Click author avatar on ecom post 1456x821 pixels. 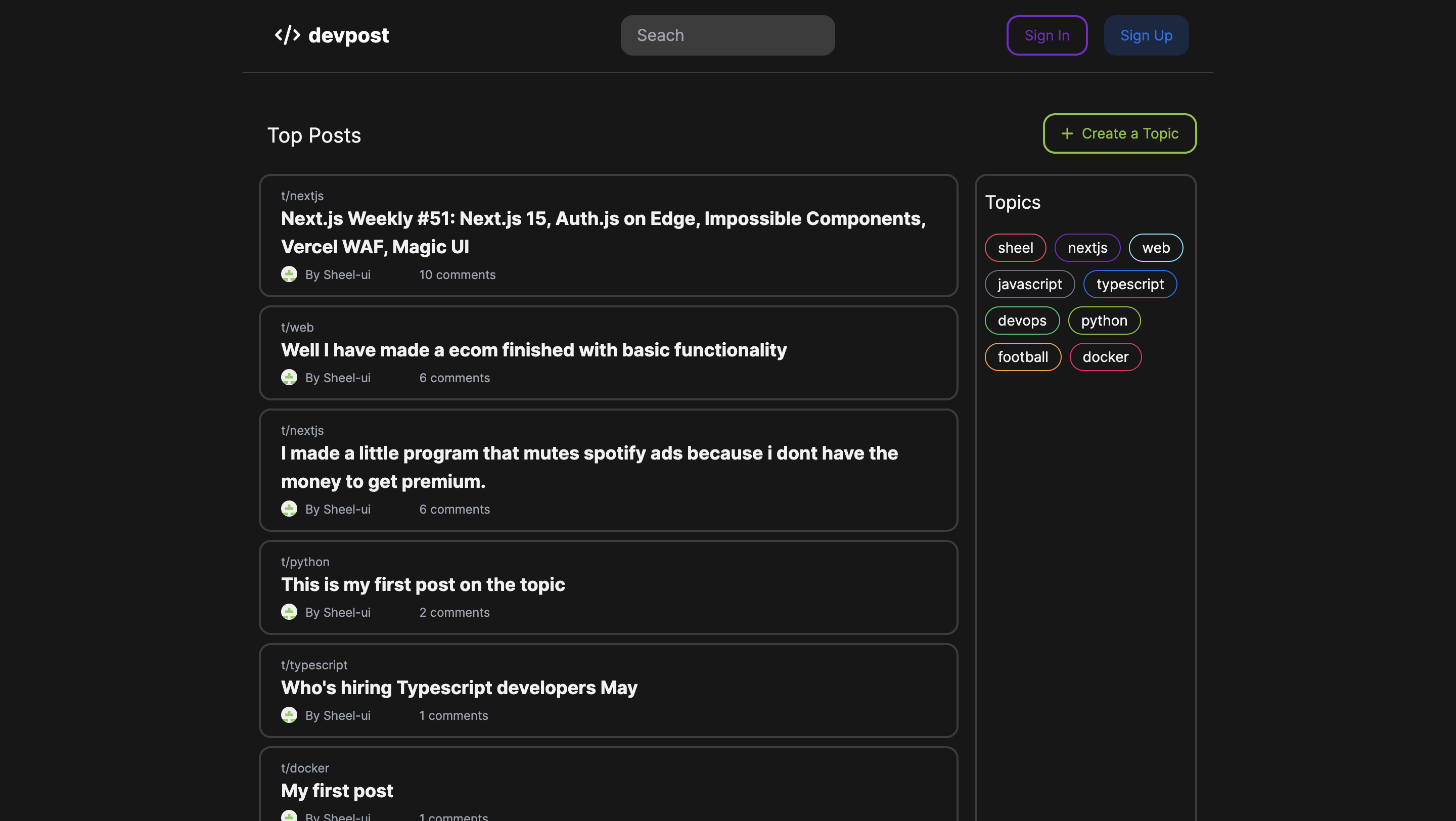[289, 378]
